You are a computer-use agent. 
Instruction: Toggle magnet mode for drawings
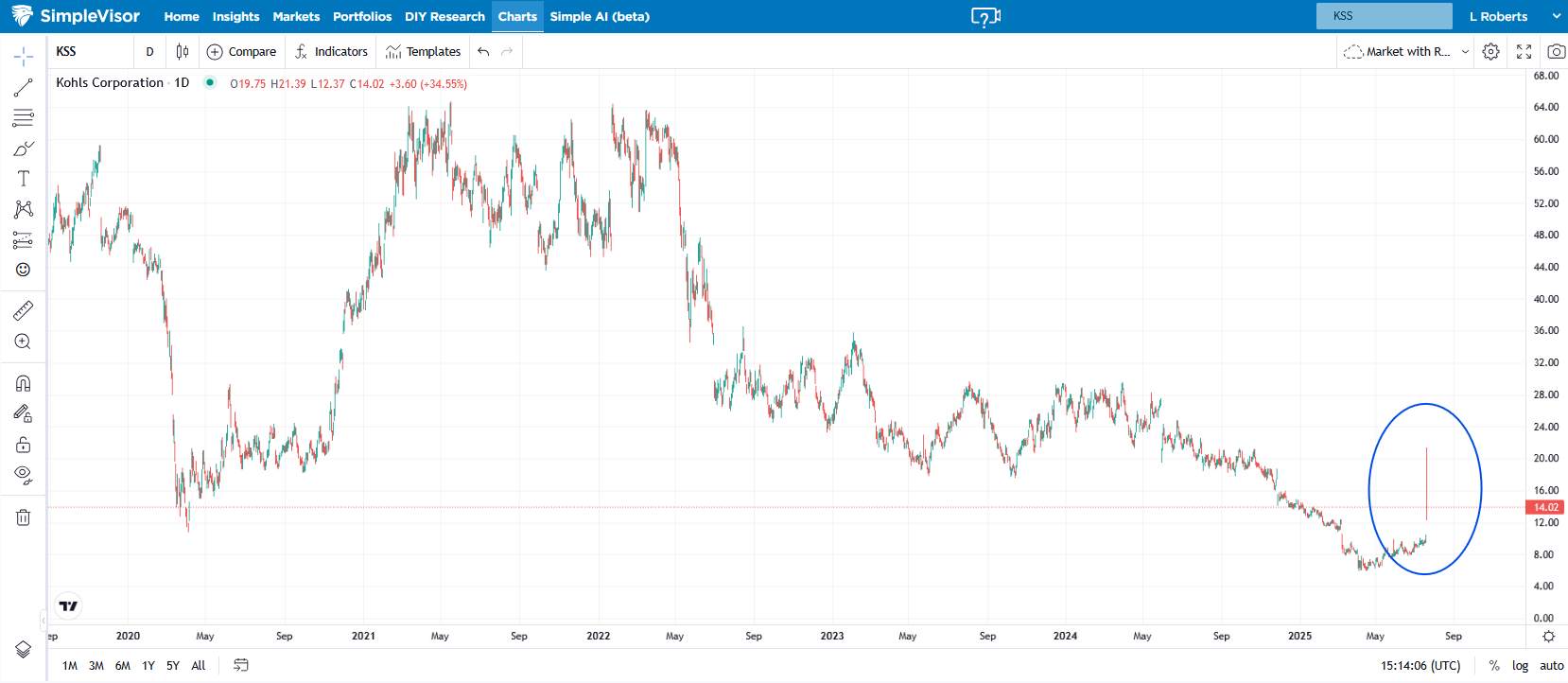[x=23, y=383]
